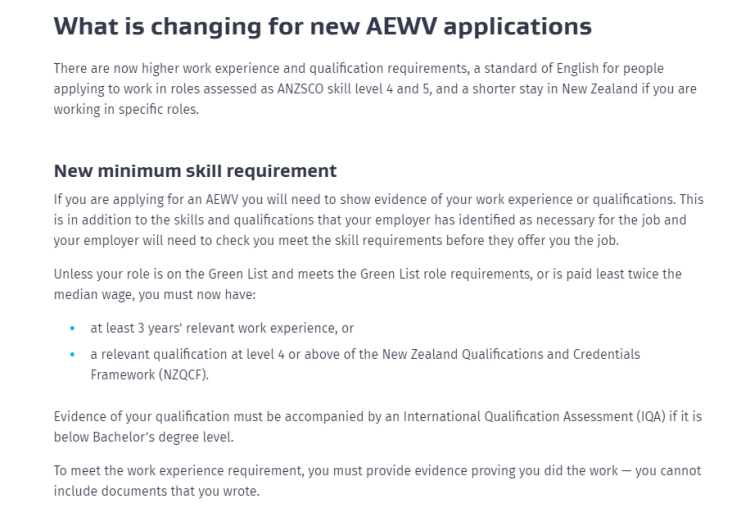The height and width of the screenshot is (508, 750).
Task: Click the heading 'What is changing for new AEWV applications'
Action: 322,25
